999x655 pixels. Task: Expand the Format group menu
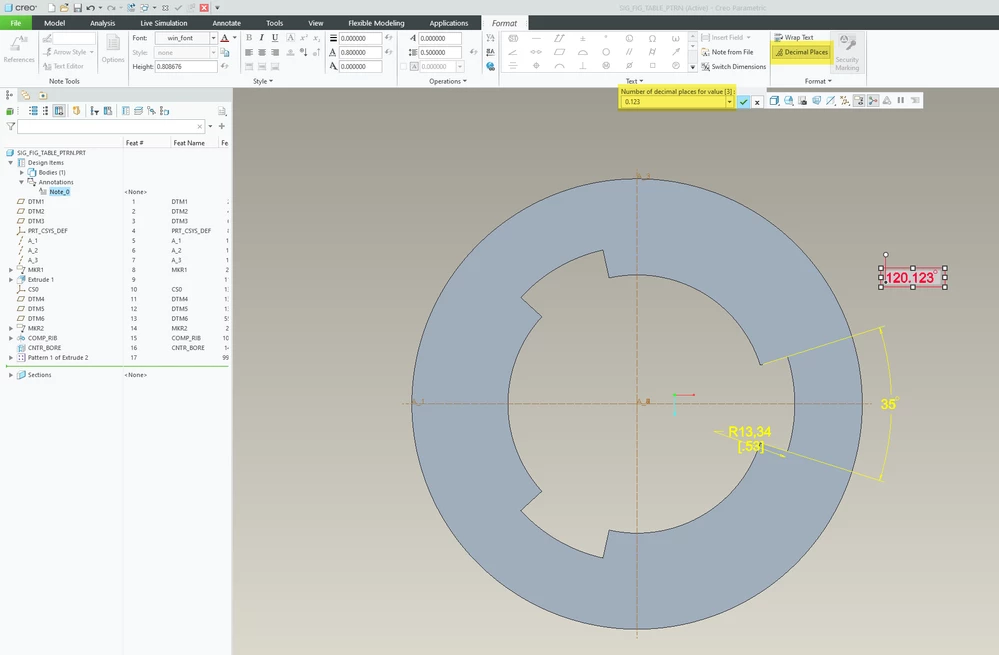click(x=818, y=81)
